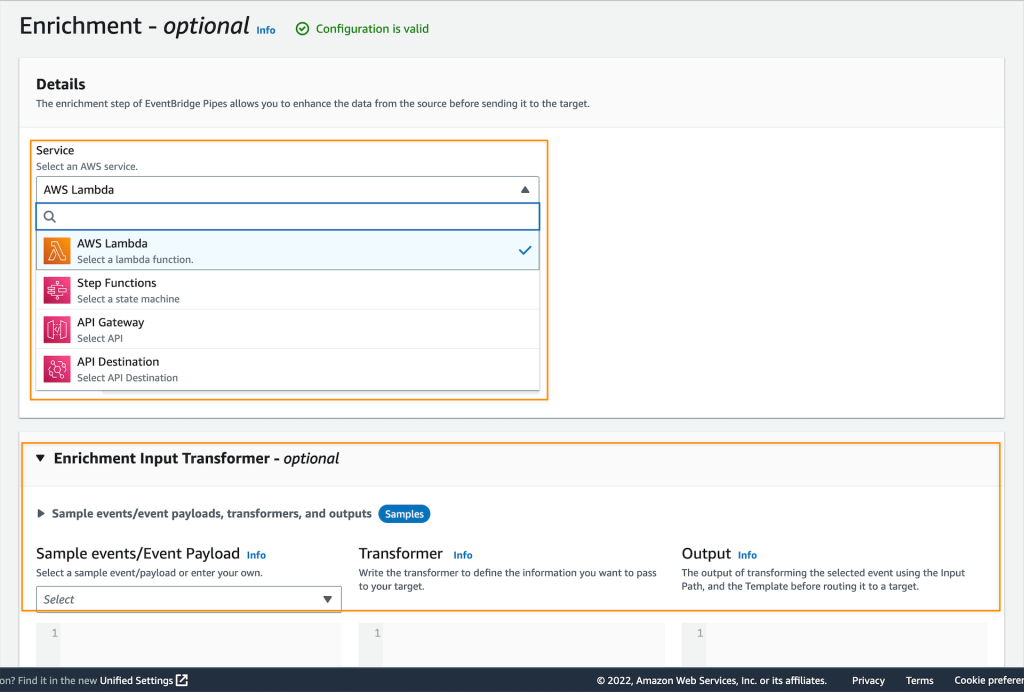
Task: Click the blue Samples badge
Action: pyautogui.click(x=404, y=514)
